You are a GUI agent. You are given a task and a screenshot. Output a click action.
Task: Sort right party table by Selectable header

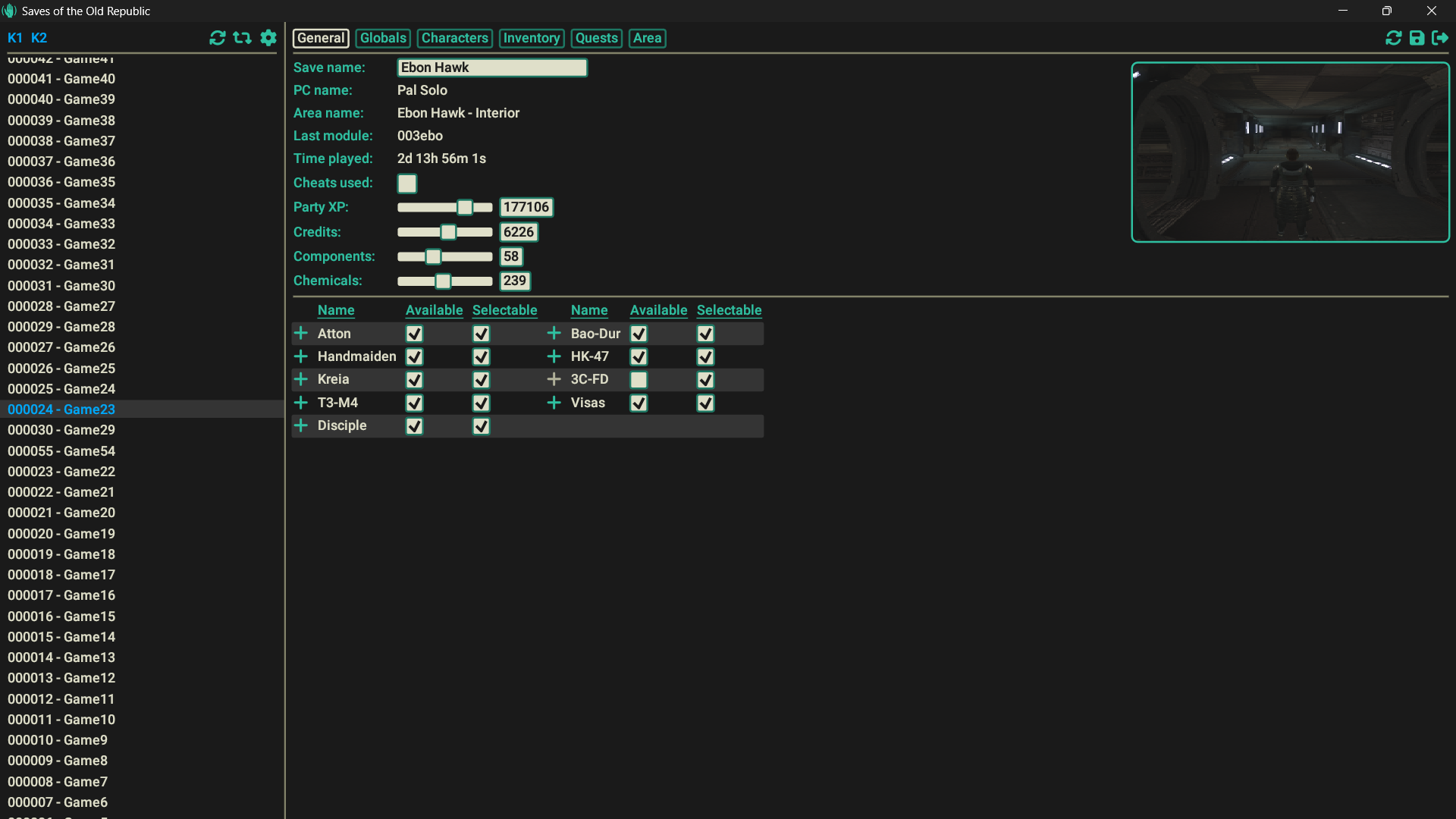(x=729, y=310)
